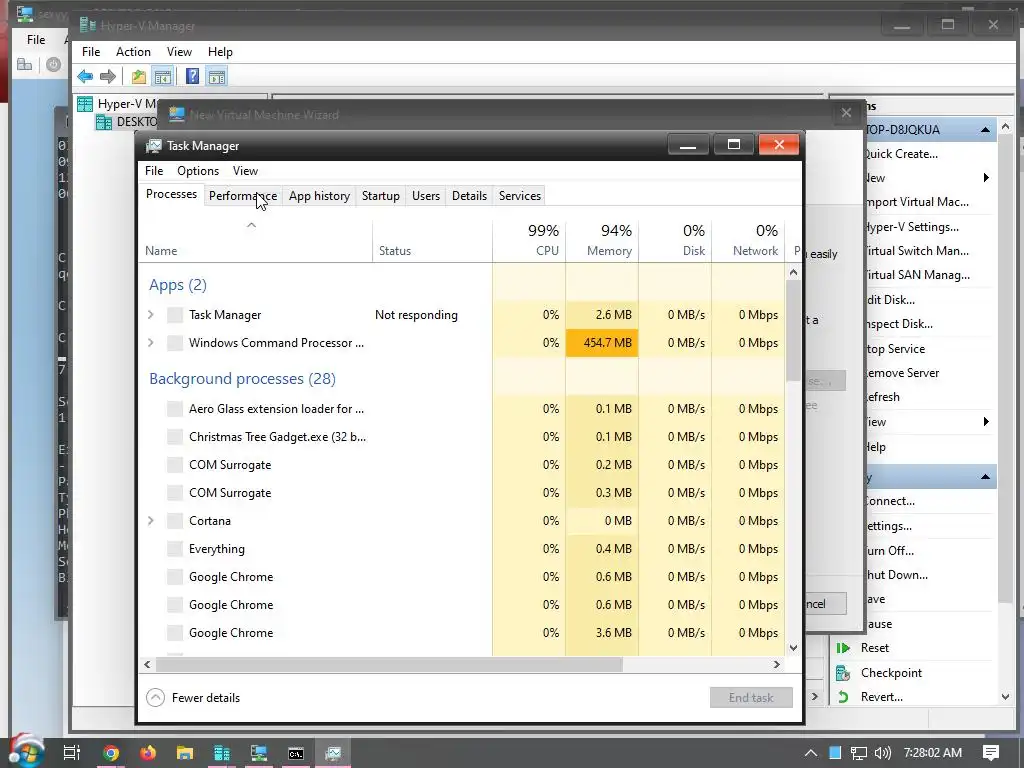Collapse the DESKTOP-D8JQKUA actions section
1024x768 pixels.
985,130
